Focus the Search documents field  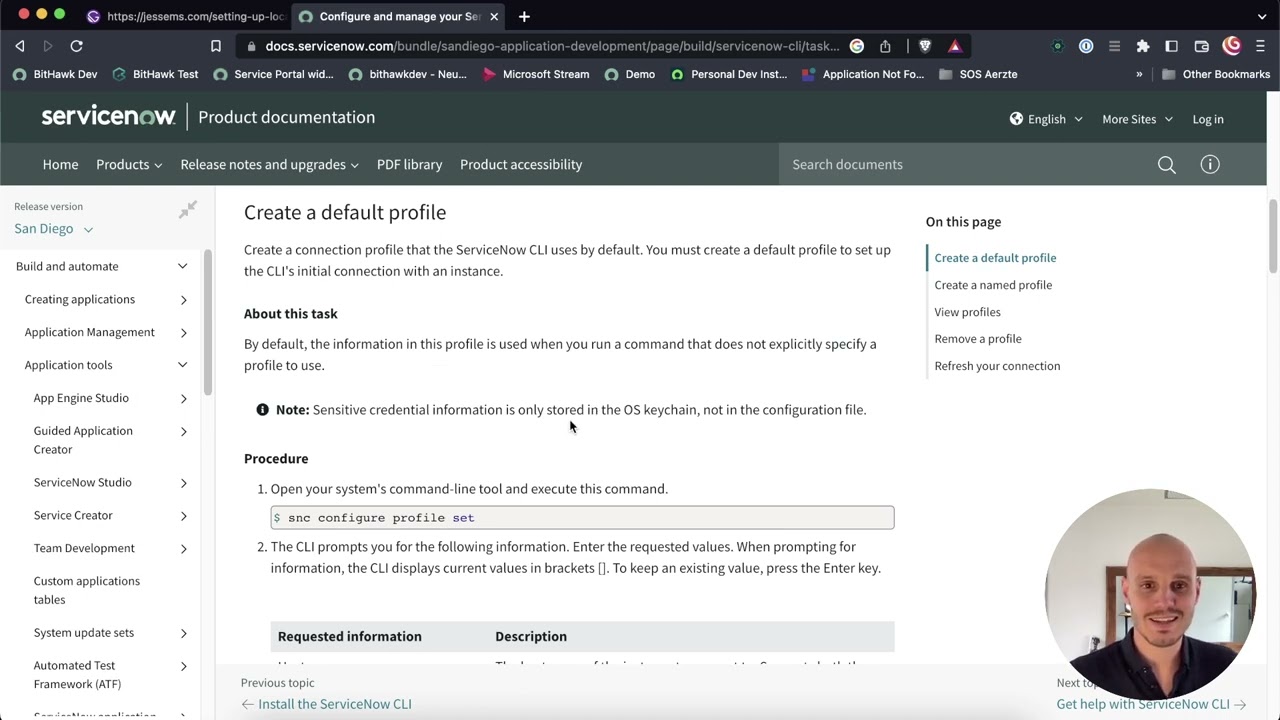pos(965,164)
